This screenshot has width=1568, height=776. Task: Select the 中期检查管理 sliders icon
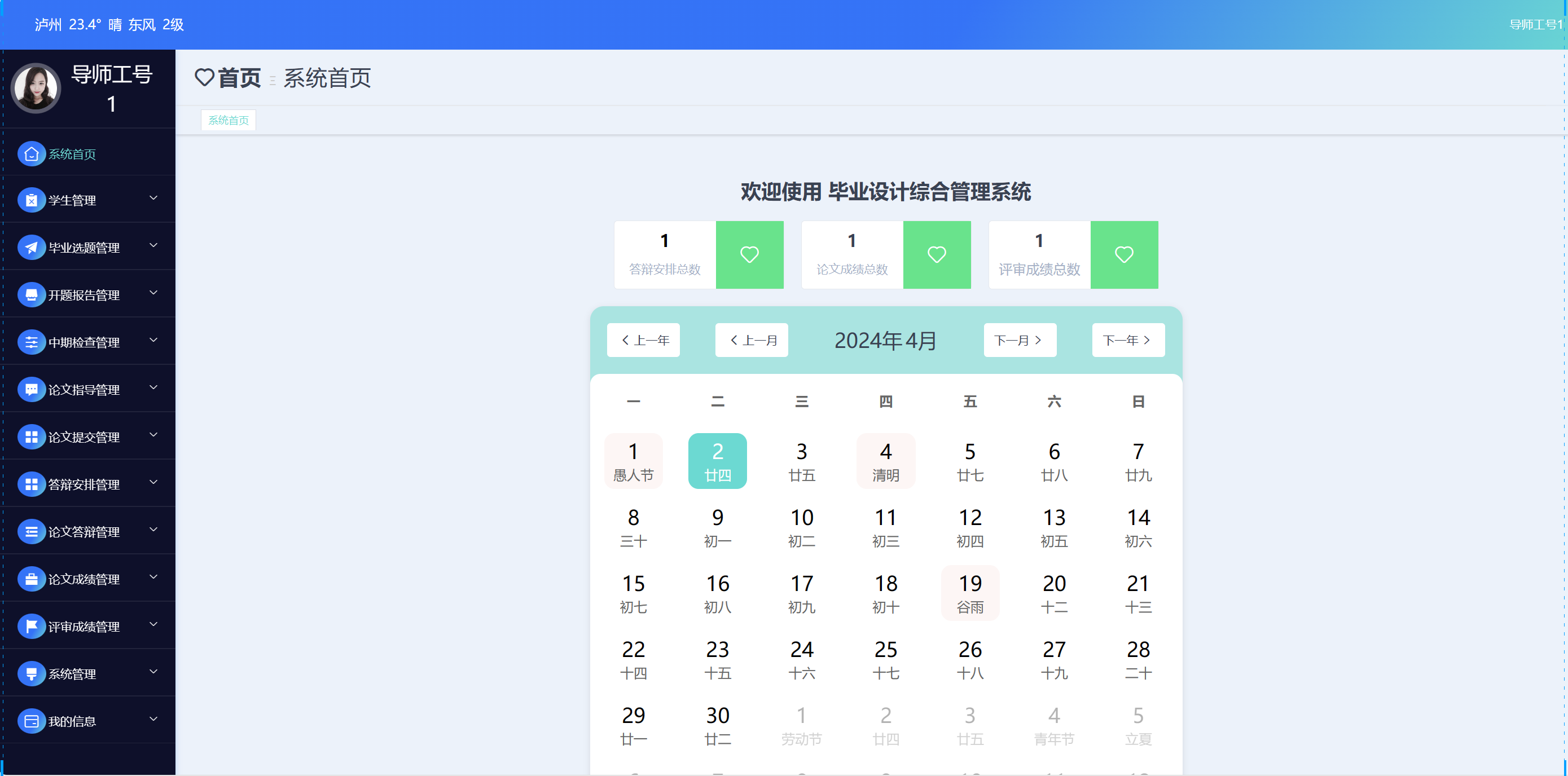coord(31,342)
